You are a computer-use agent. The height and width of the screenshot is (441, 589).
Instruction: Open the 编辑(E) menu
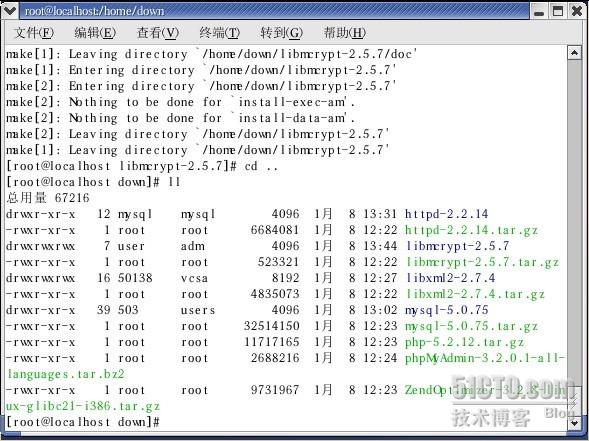95,33
